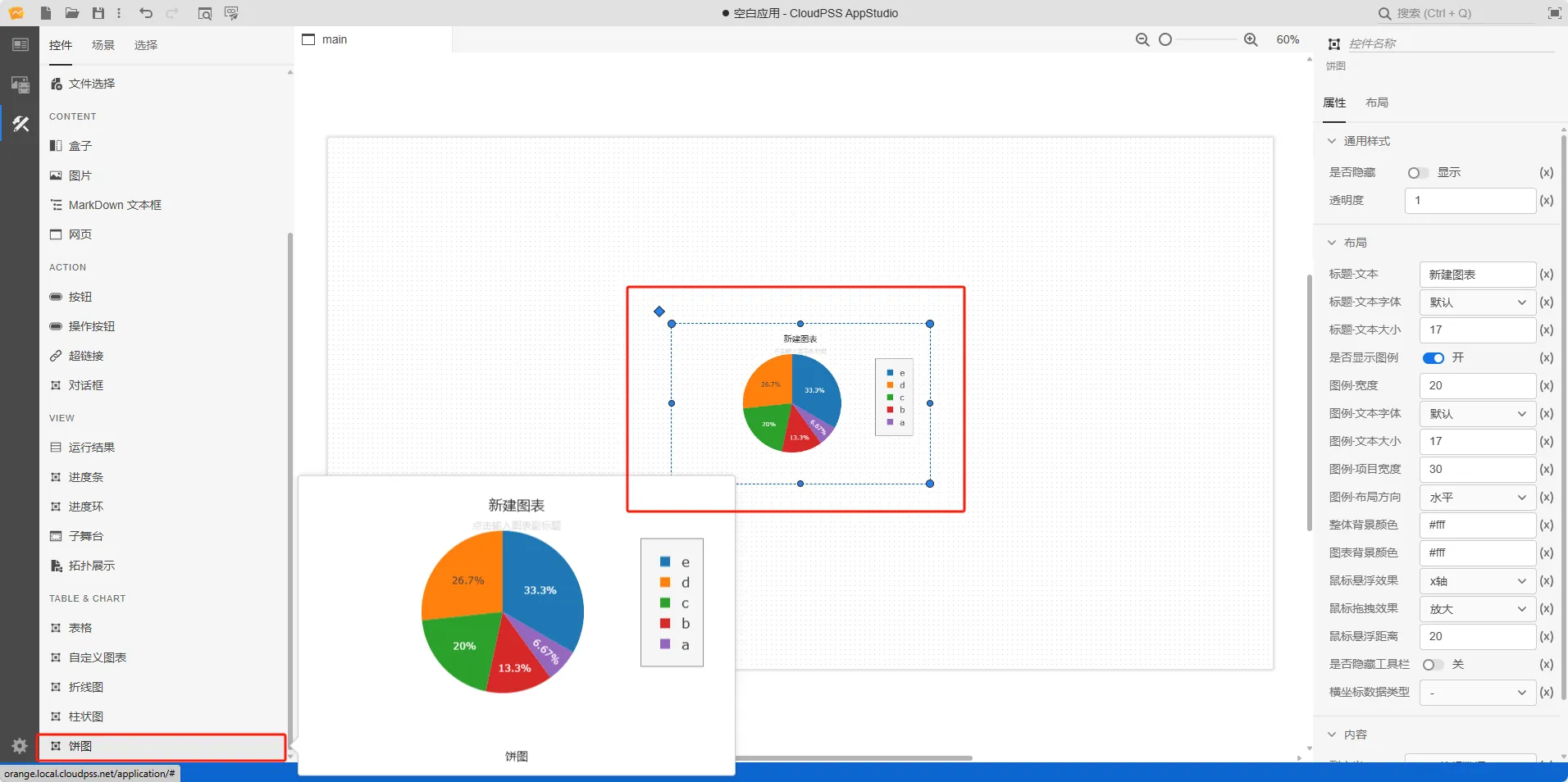Switch to the 属性 properties tab
The image size is (1568, 782).
(1334, 102)
